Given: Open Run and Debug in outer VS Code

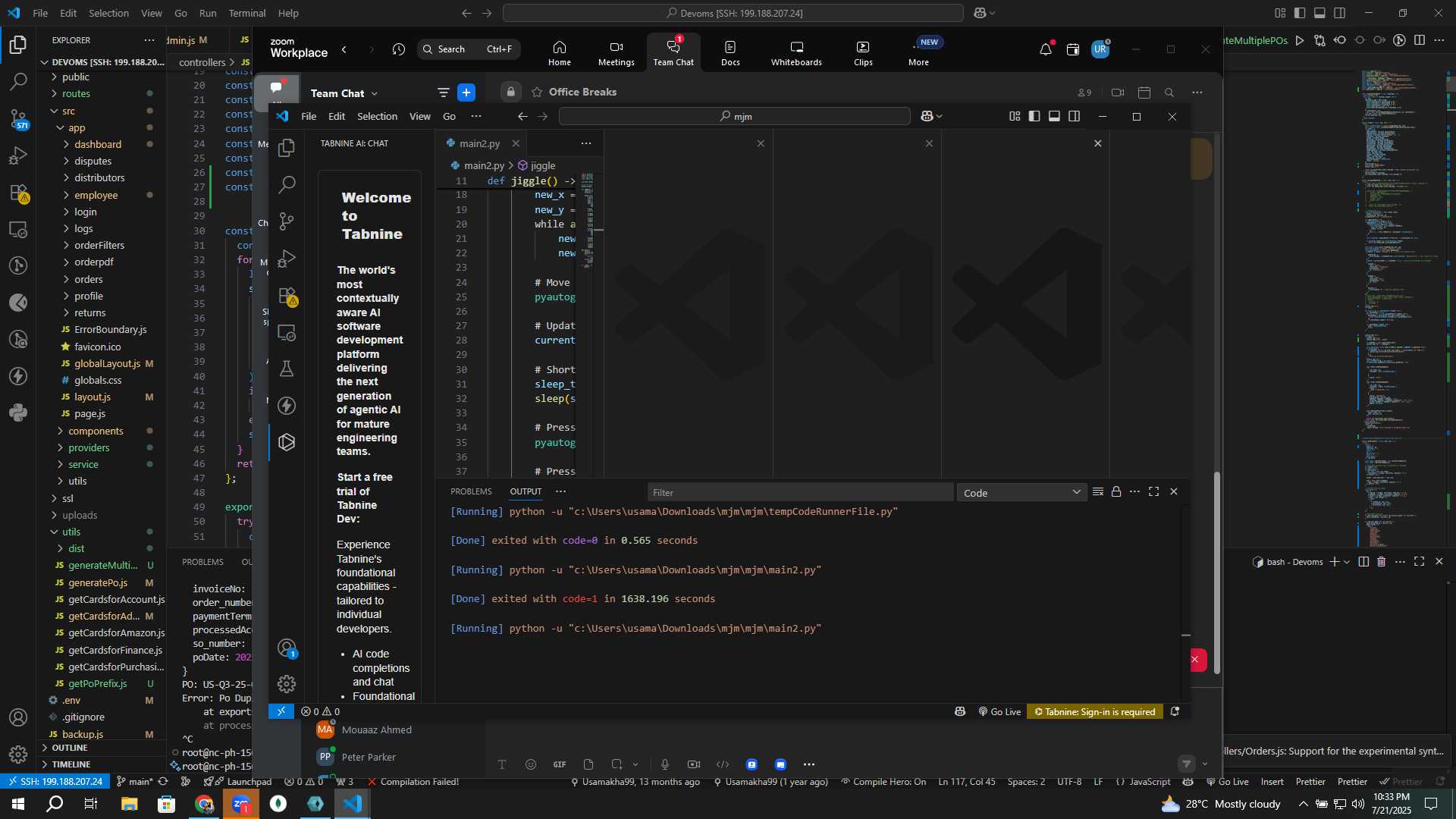Looking at the screenshot, I should [18, 155].
